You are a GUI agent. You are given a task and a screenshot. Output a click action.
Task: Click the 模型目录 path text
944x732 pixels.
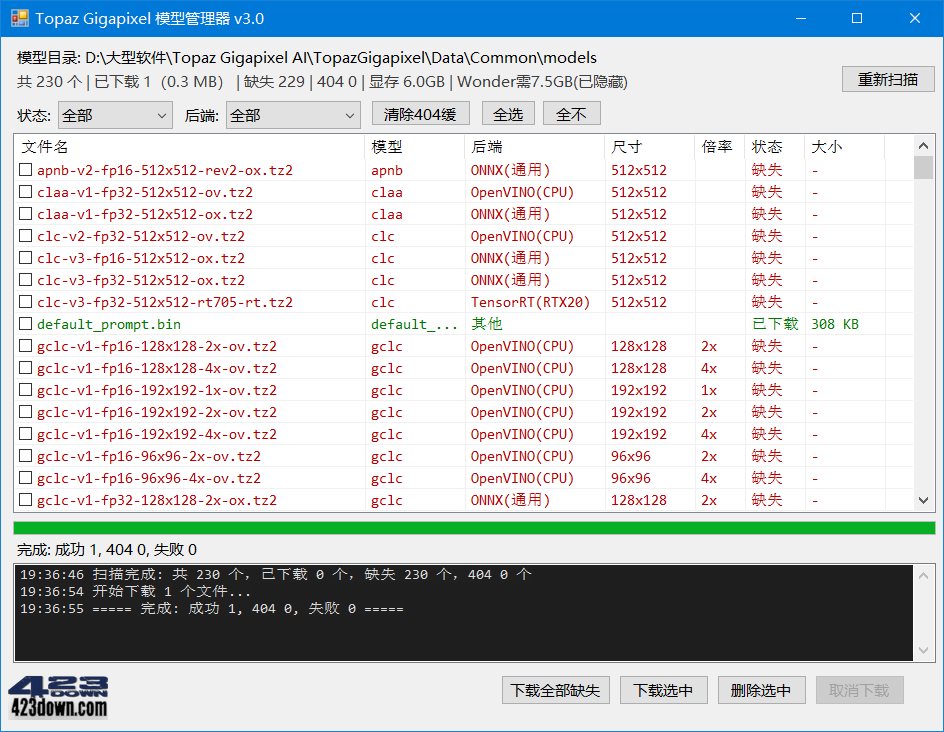point(306,58)
